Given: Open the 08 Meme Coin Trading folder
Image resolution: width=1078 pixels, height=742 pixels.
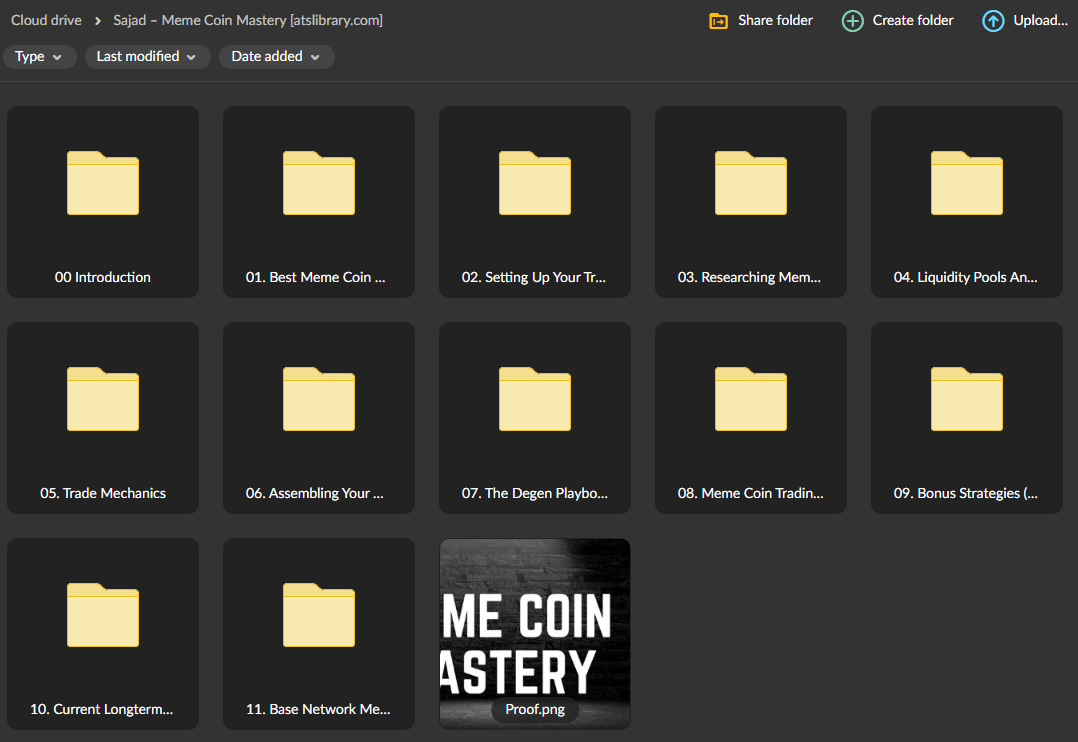Looking at the screenshot, I should point(750,400).
